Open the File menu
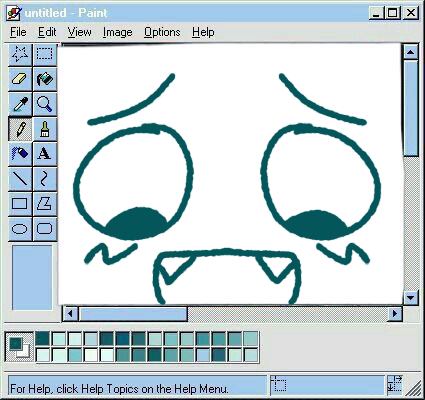The image size is (425, 400). [18, 32]
